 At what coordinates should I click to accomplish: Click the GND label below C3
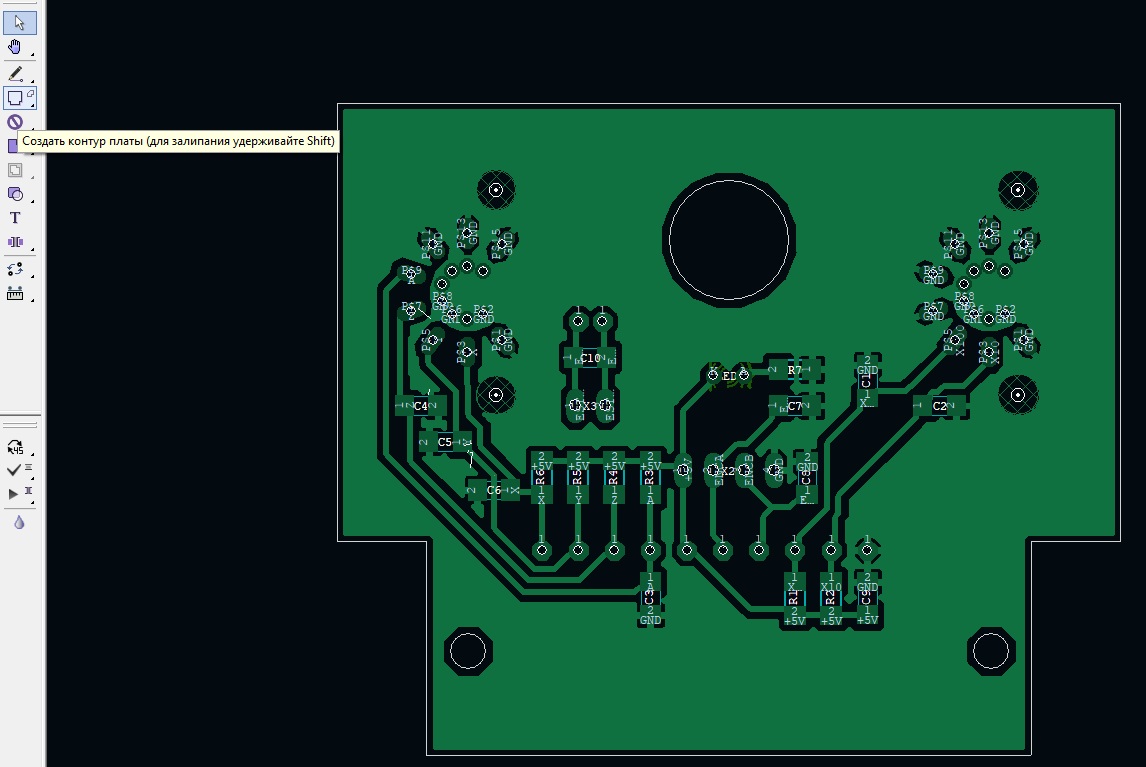pyautogui.click(x=650, y=621)
